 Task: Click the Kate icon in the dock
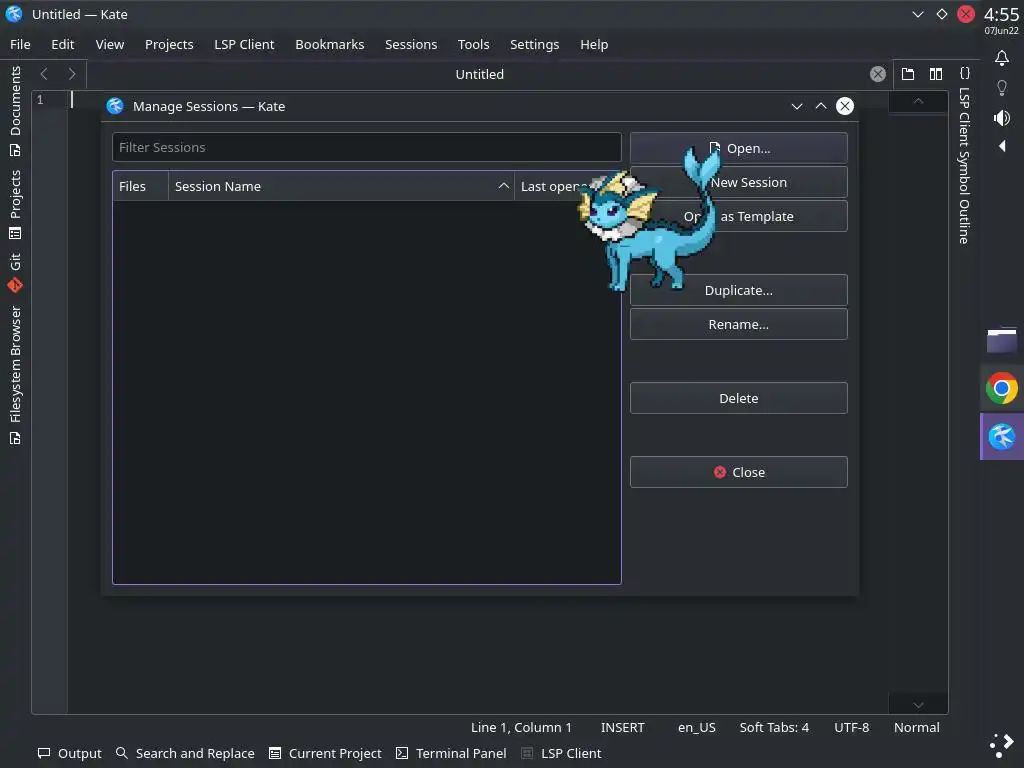point(1002,437)
